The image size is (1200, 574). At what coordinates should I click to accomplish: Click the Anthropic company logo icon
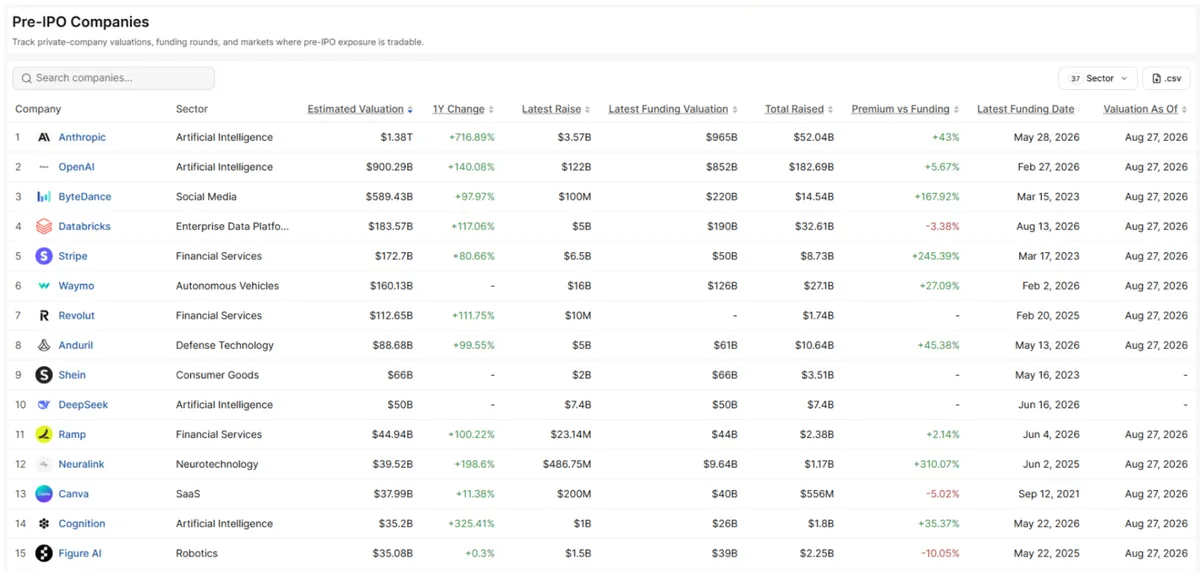tap(44, 137)
